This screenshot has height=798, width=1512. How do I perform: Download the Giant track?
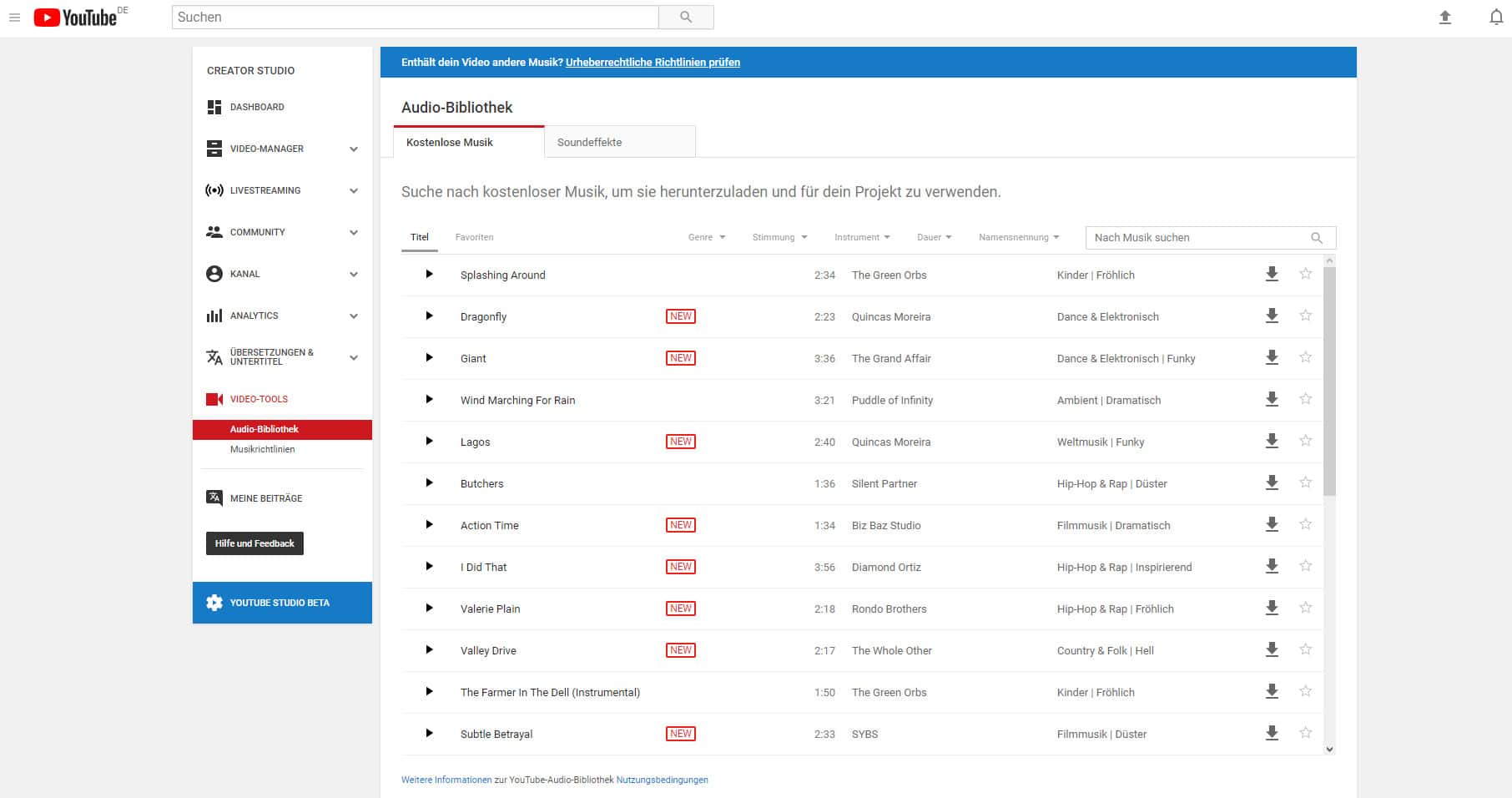pos(1272,357)
